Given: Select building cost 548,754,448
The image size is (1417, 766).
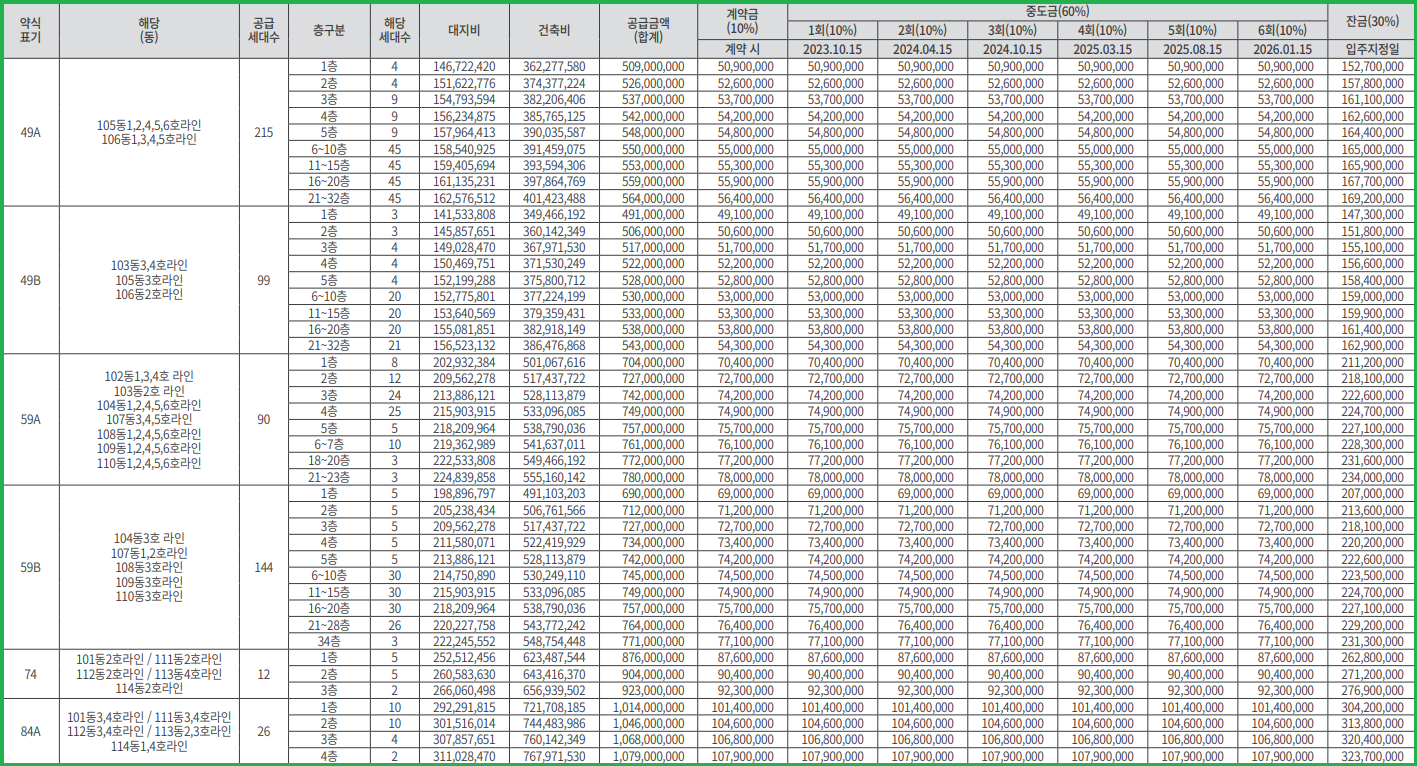Looking at the screenshot, I should [x=554, y=641].
